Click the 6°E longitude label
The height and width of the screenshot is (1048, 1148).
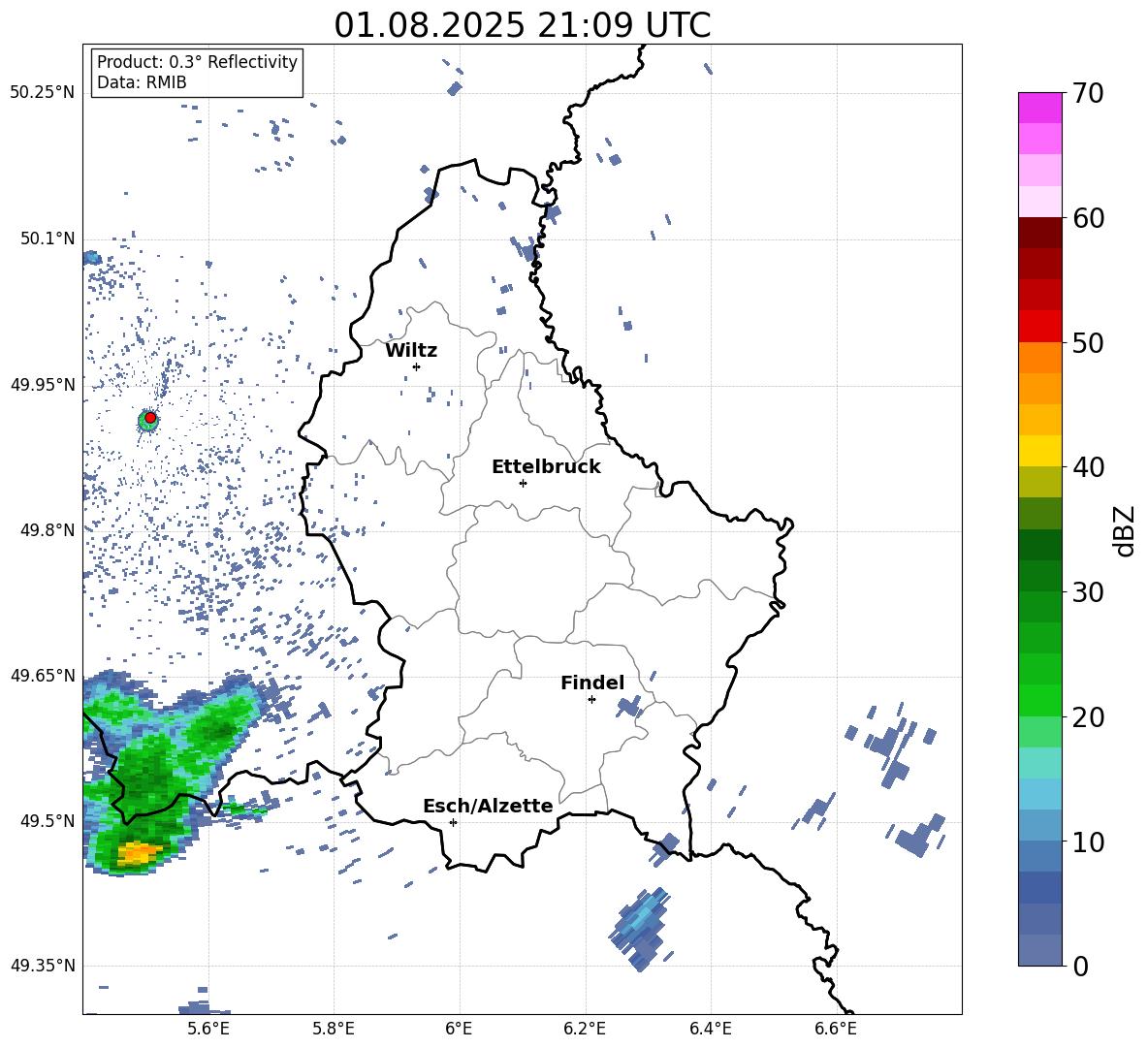(x=459, y=1029)
